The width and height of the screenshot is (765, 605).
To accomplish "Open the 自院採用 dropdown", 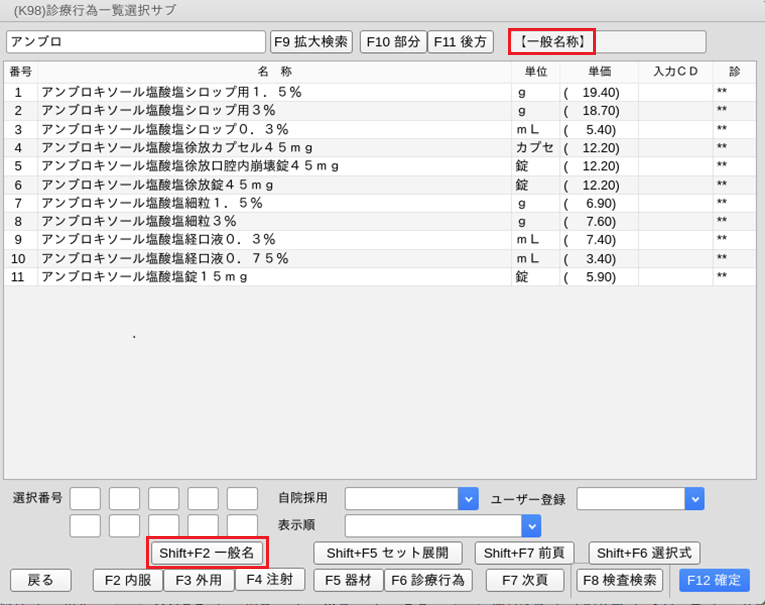I will 467,499.
